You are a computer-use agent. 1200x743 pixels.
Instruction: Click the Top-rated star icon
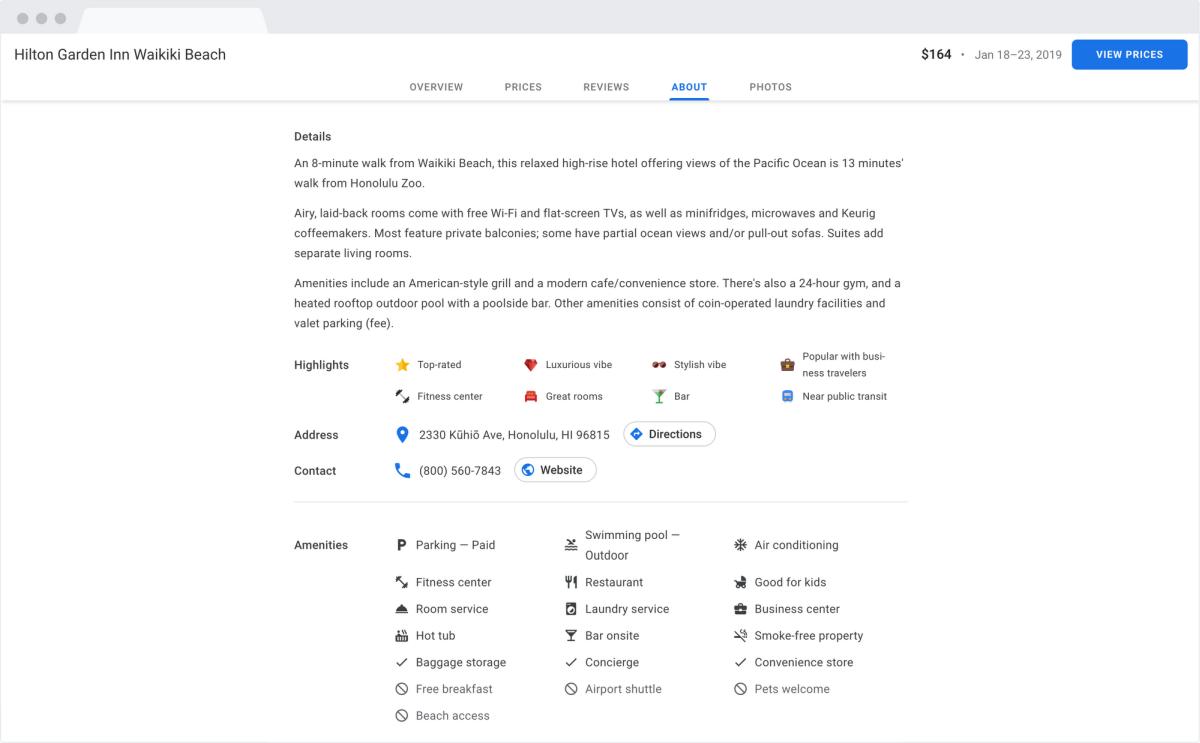(x=402, y=365)
